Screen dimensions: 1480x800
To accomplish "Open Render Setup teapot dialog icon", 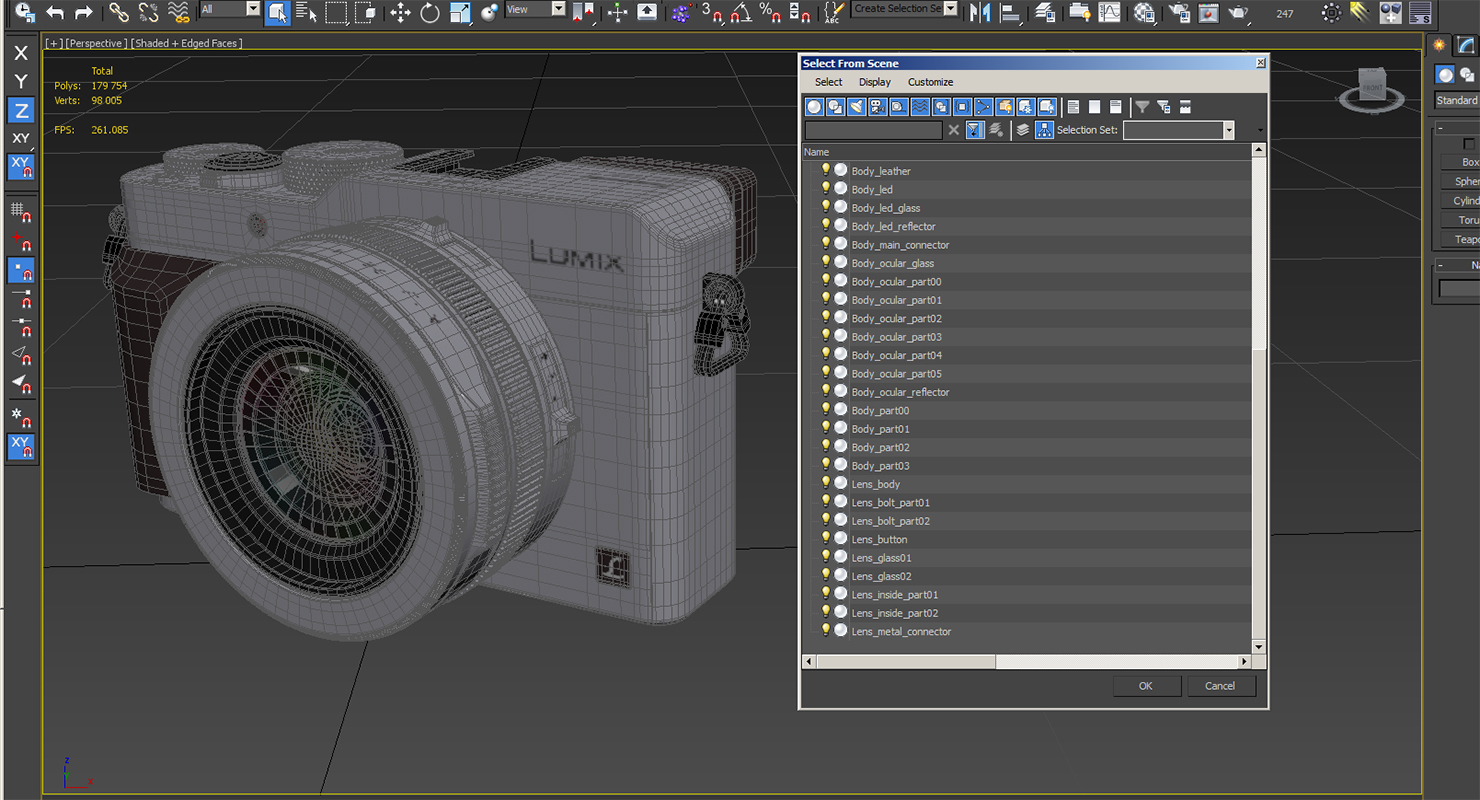I will [x=1180, y=12].
